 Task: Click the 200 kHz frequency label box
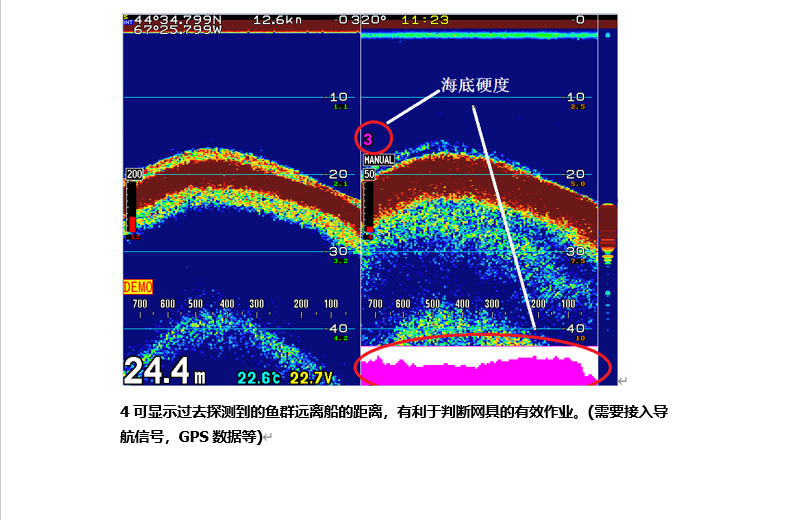134,174
